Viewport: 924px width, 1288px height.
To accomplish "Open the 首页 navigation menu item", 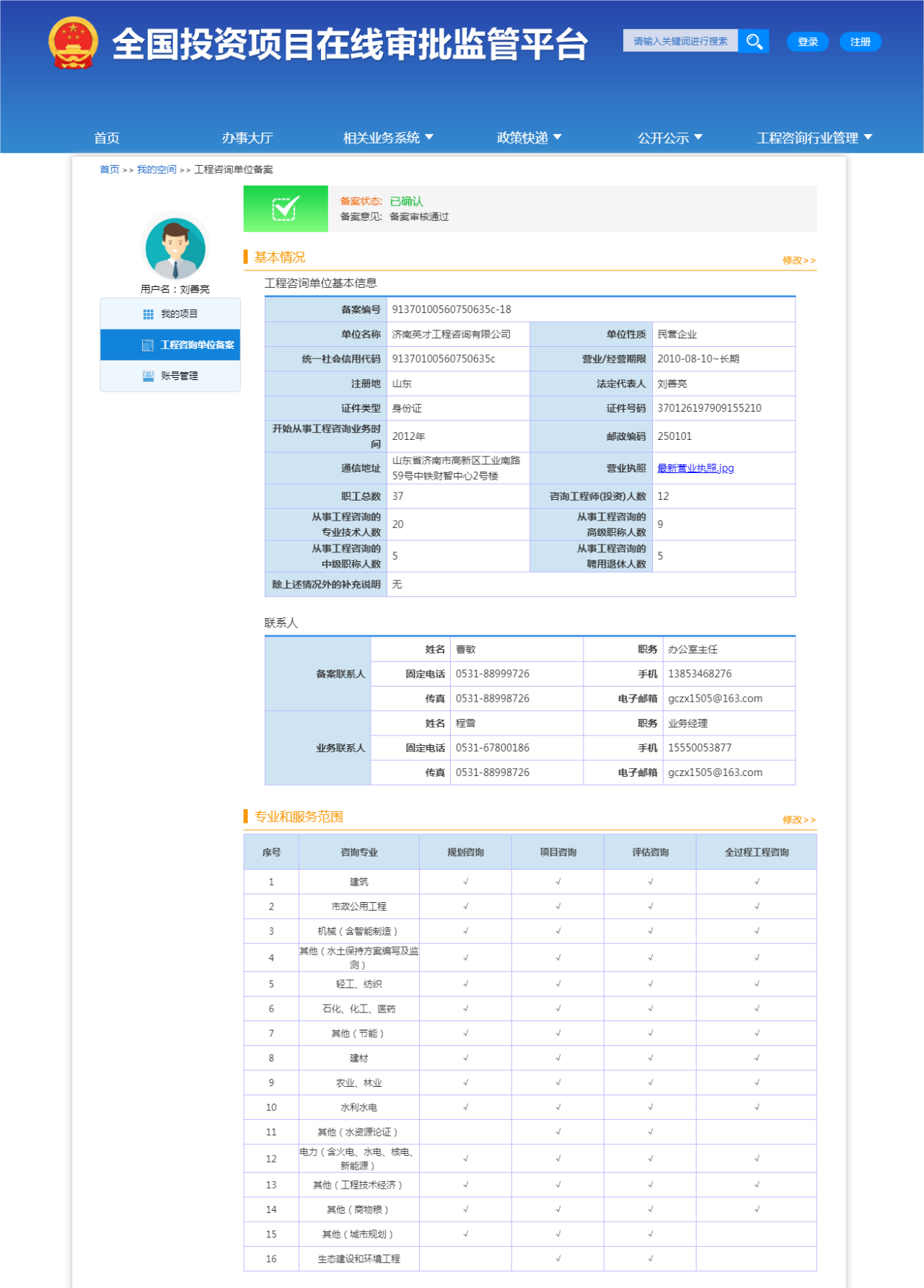I will tap(107, 138).
